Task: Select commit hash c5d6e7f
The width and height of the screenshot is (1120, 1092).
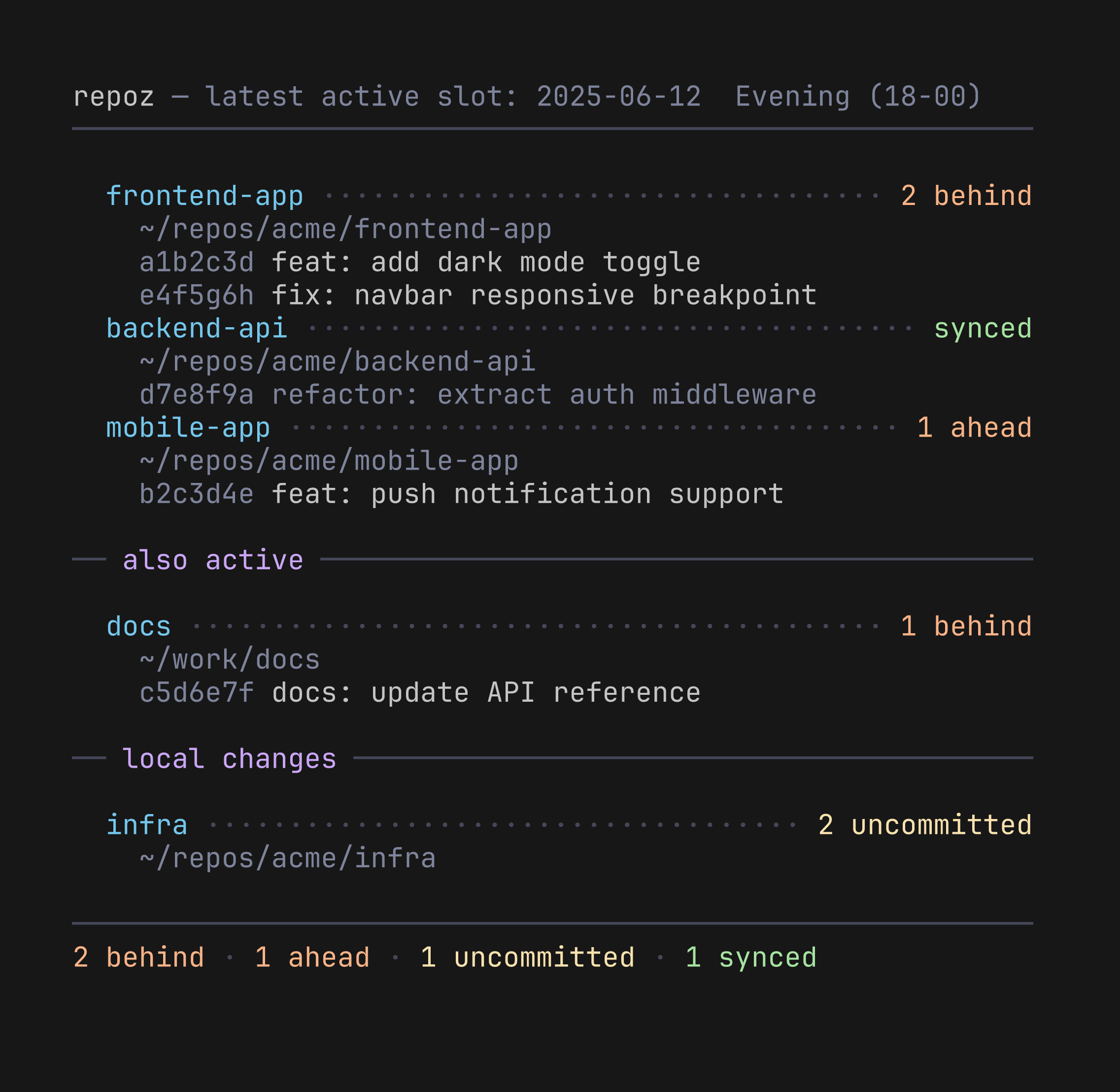Action: pos(197,693)
